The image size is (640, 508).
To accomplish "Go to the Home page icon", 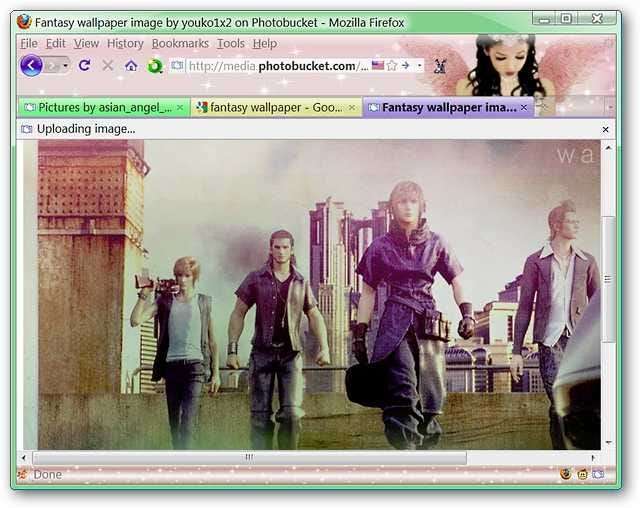I will [x=131, y=65].
